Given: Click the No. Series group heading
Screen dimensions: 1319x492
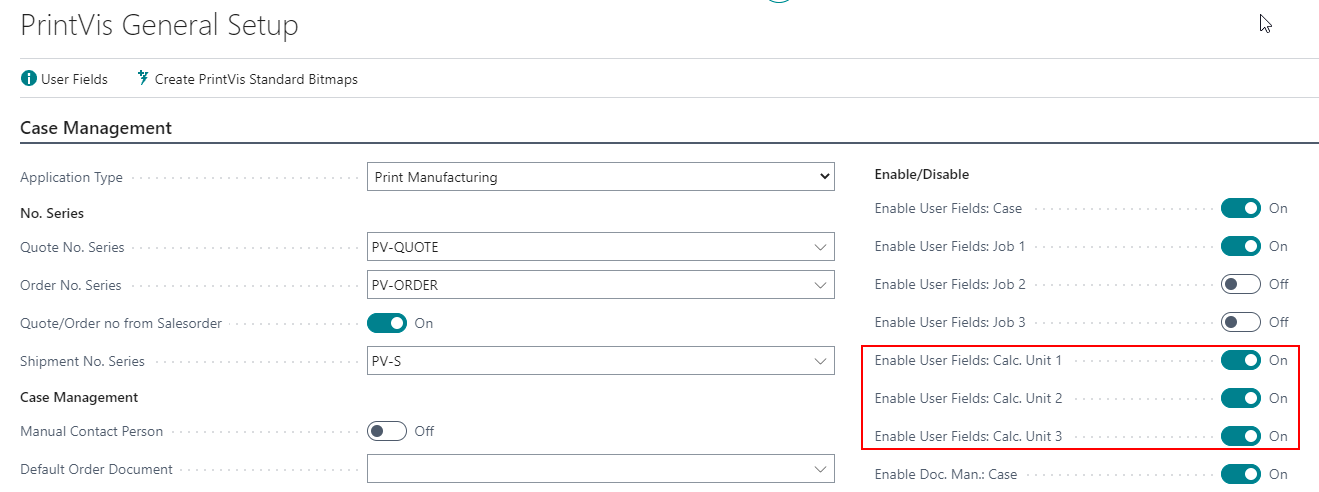Looking at the screenshot, I should tap(52, 213).
